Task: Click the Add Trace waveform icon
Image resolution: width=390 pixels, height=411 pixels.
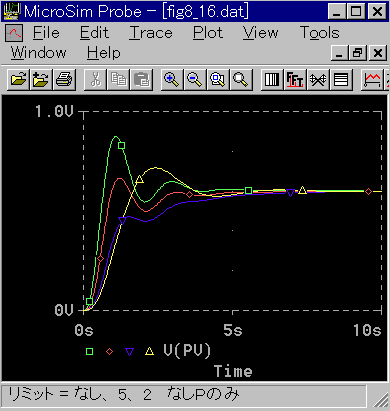Action: point(372,80)
